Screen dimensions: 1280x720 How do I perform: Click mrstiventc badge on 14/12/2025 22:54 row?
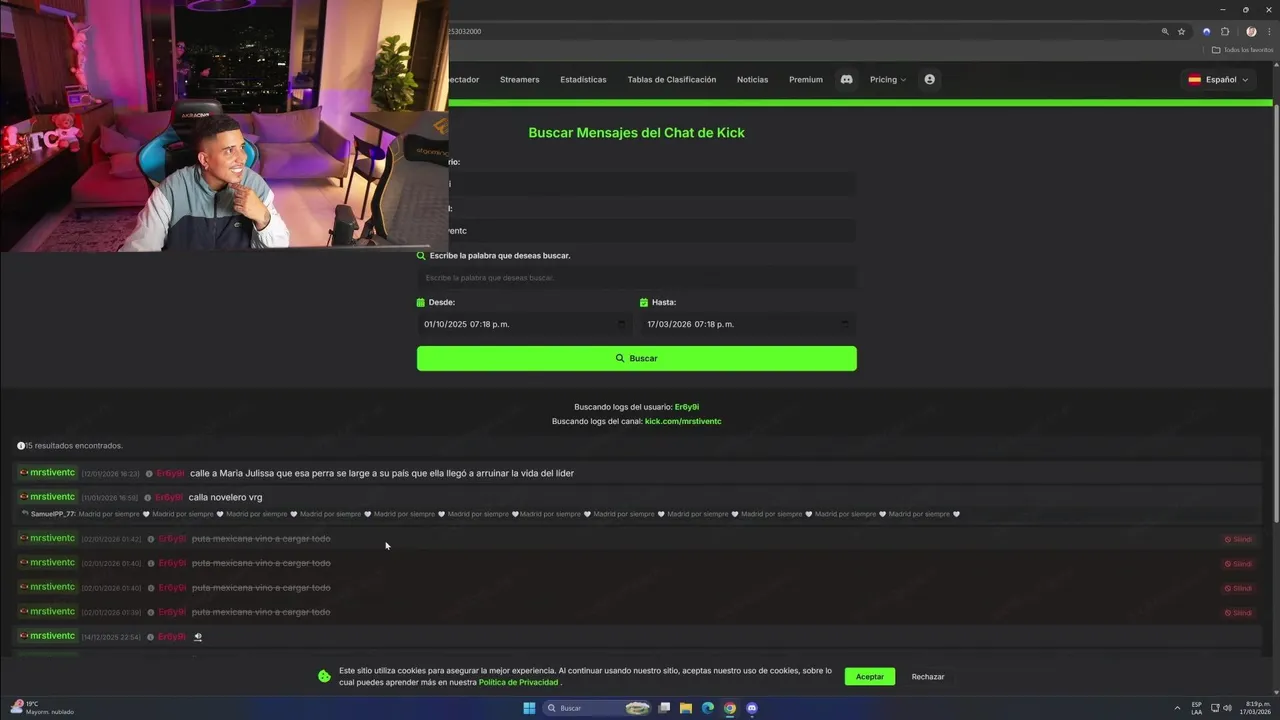[x=47, y=636]
